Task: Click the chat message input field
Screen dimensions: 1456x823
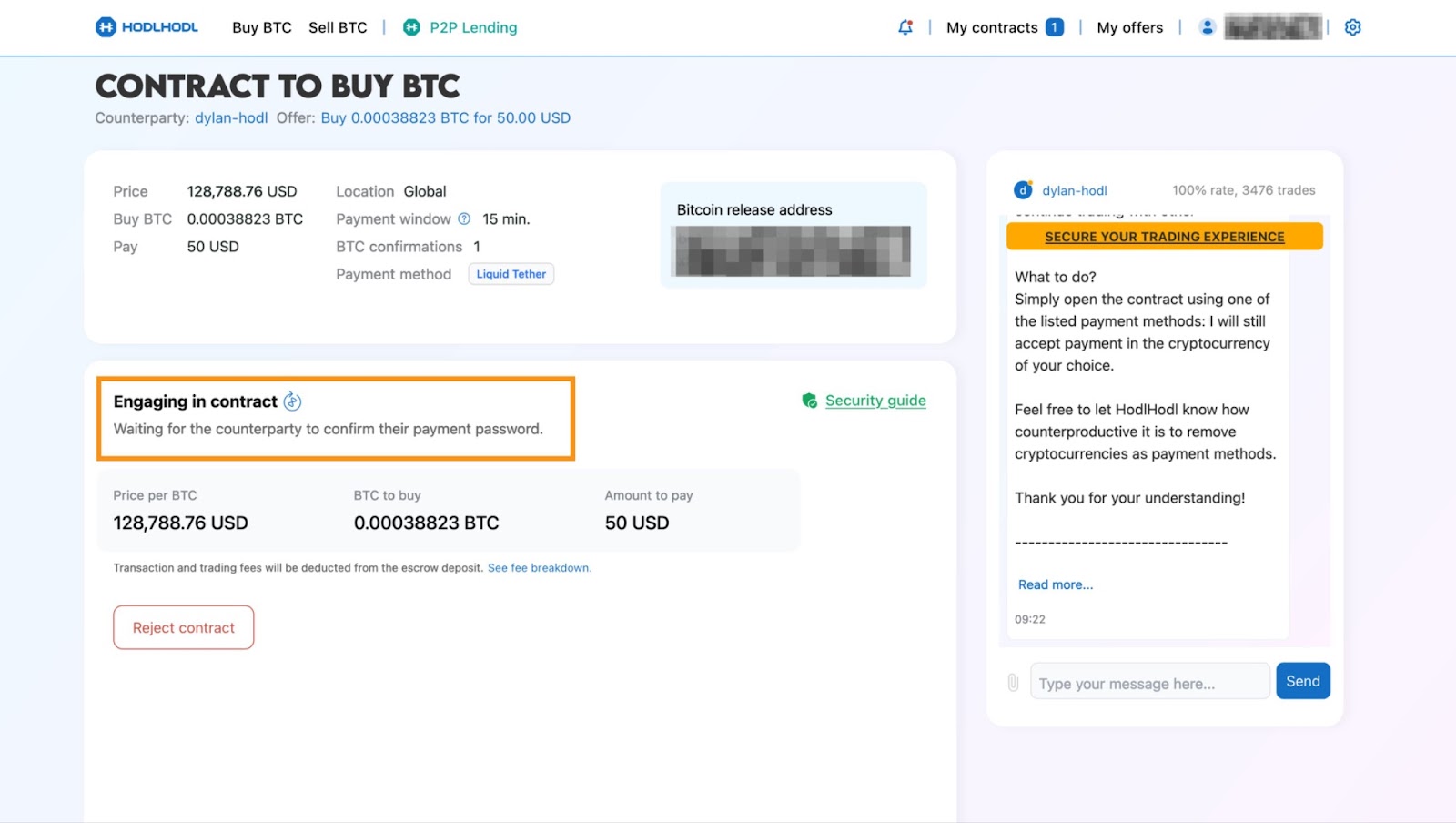Action: point(1150,682)
